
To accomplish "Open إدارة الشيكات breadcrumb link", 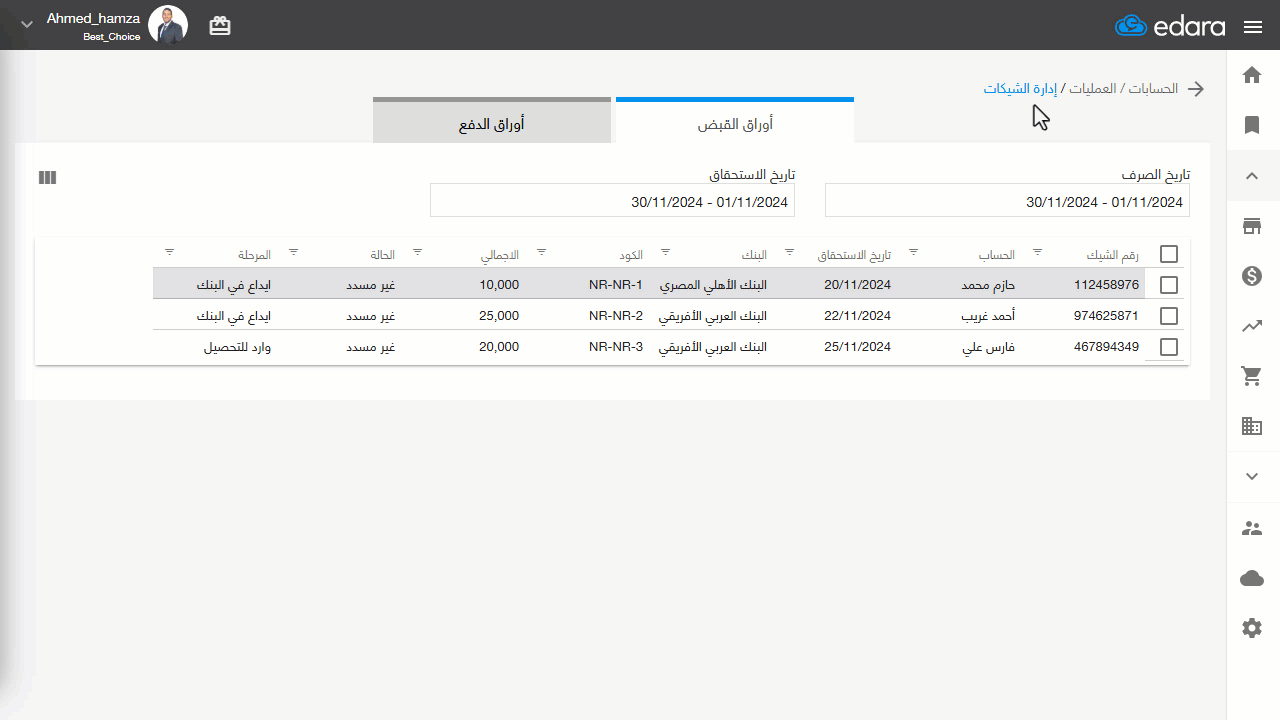I will pyautogui.click(x=1020, y=89).
